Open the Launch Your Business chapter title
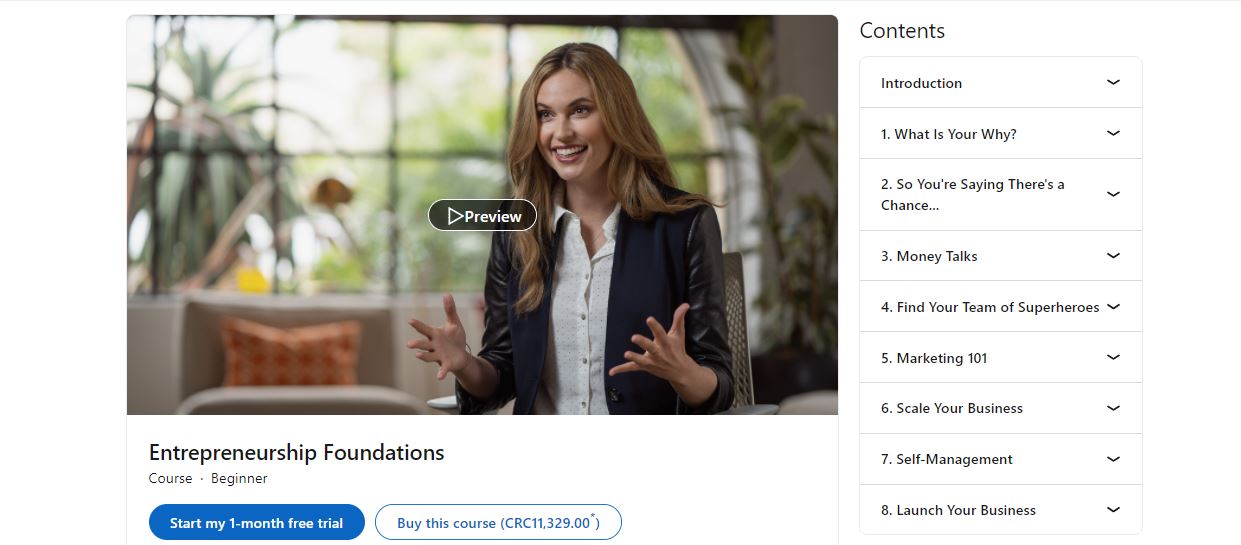Screen dimensions: 1241x545 tap(958, 510)
